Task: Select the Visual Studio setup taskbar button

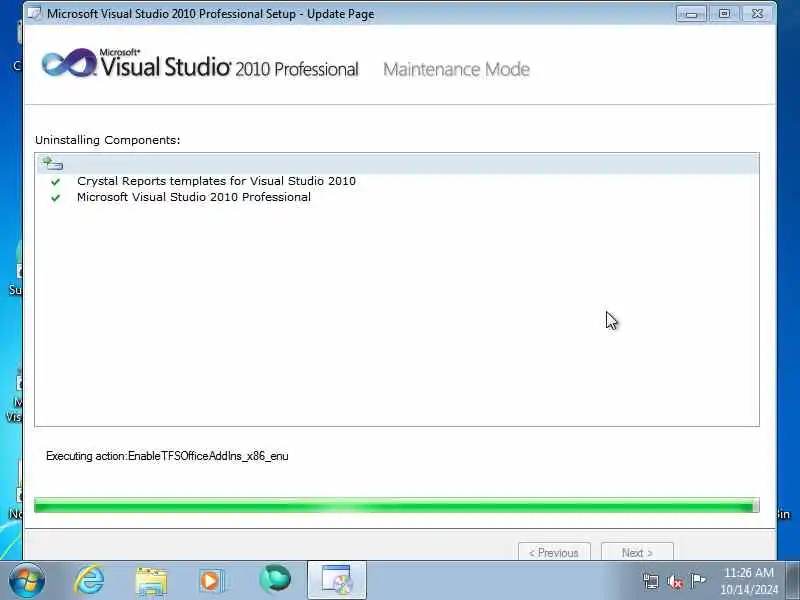Action: (337, 580)
